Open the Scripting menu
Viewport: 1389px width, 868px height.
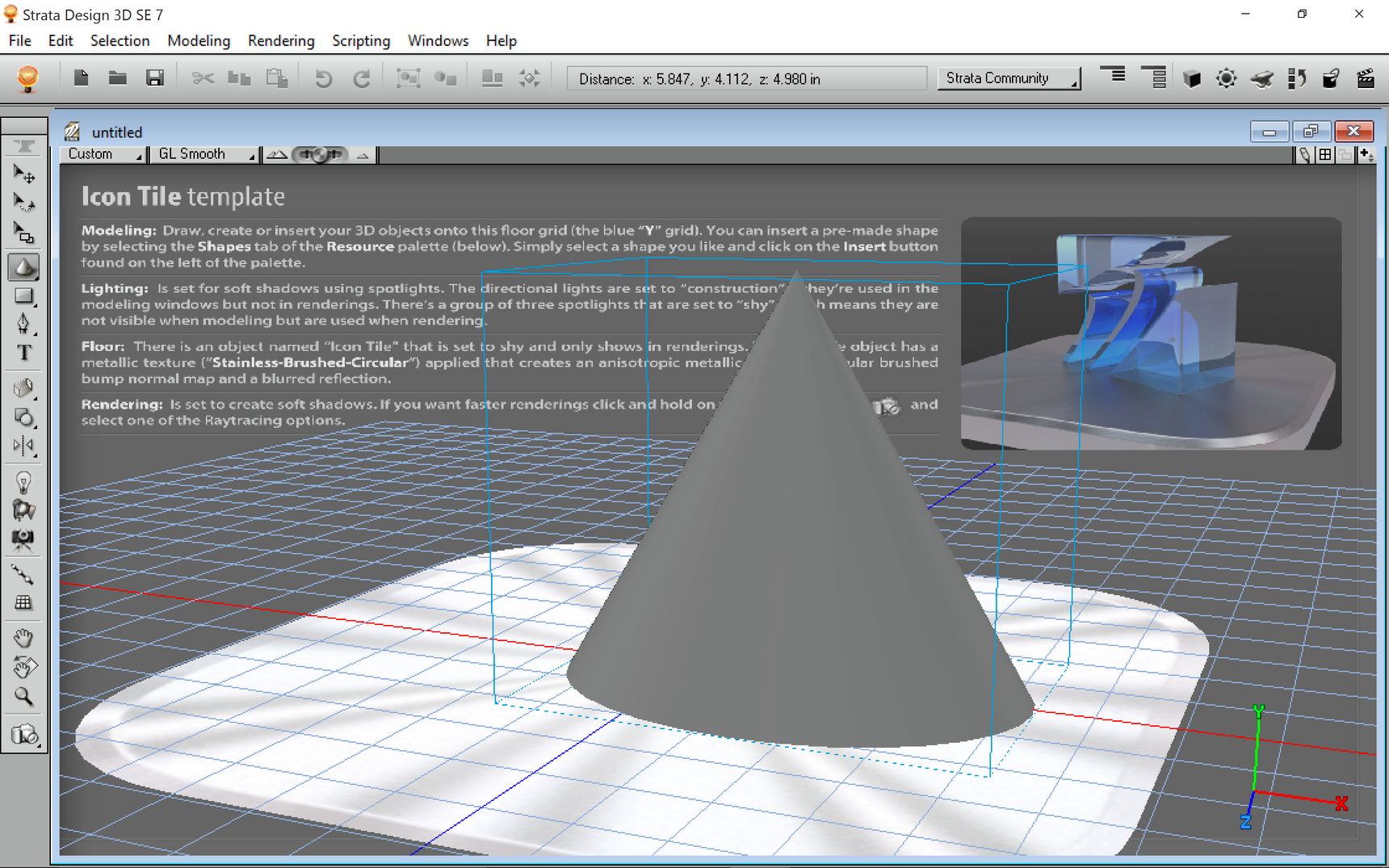(361, 40)
